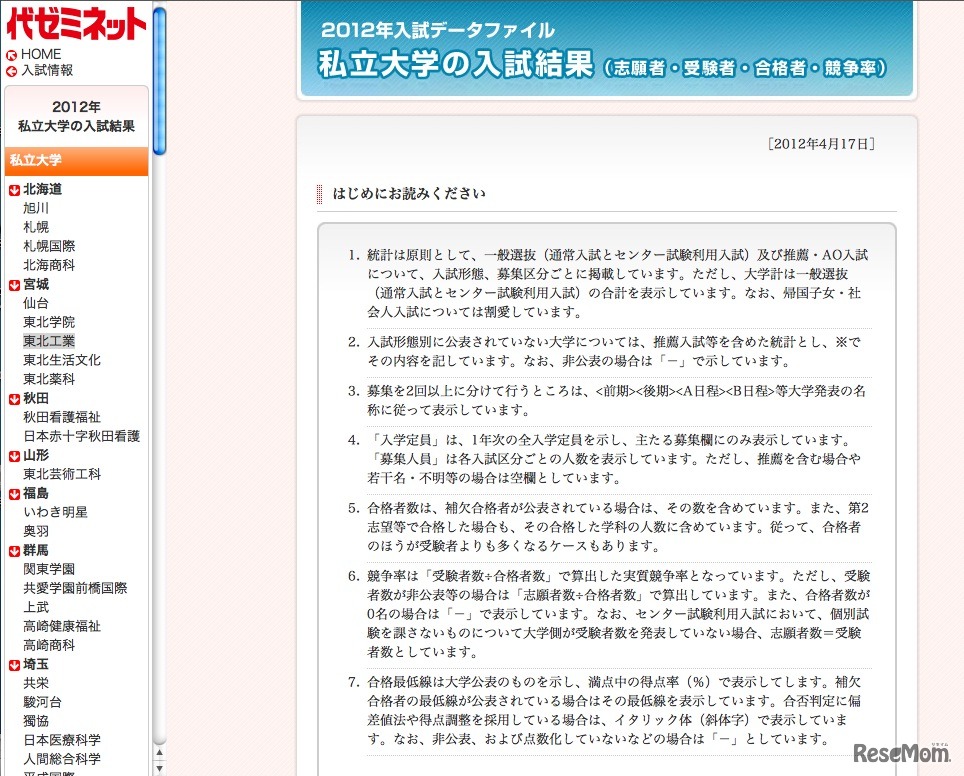Open the 入試情報 link

pyautogui.click(x=47, y=71)
